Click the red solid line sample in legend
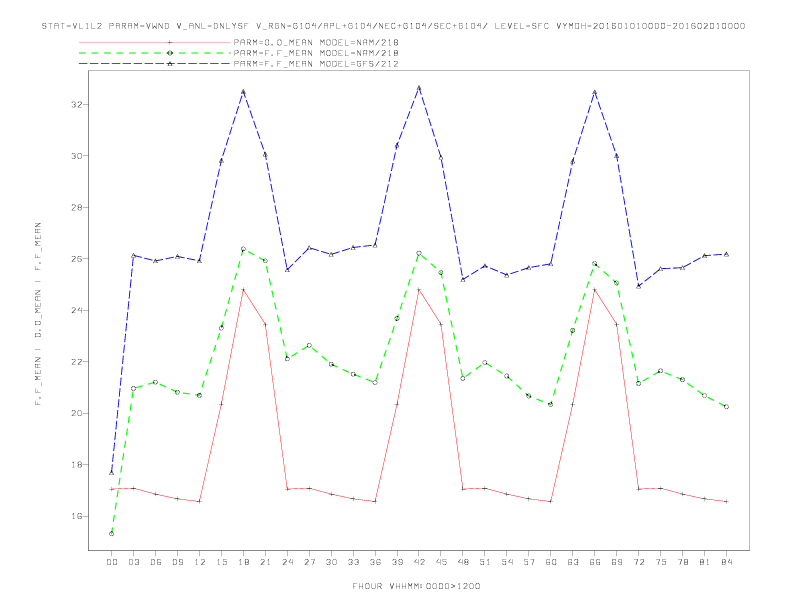 (155, 42)
